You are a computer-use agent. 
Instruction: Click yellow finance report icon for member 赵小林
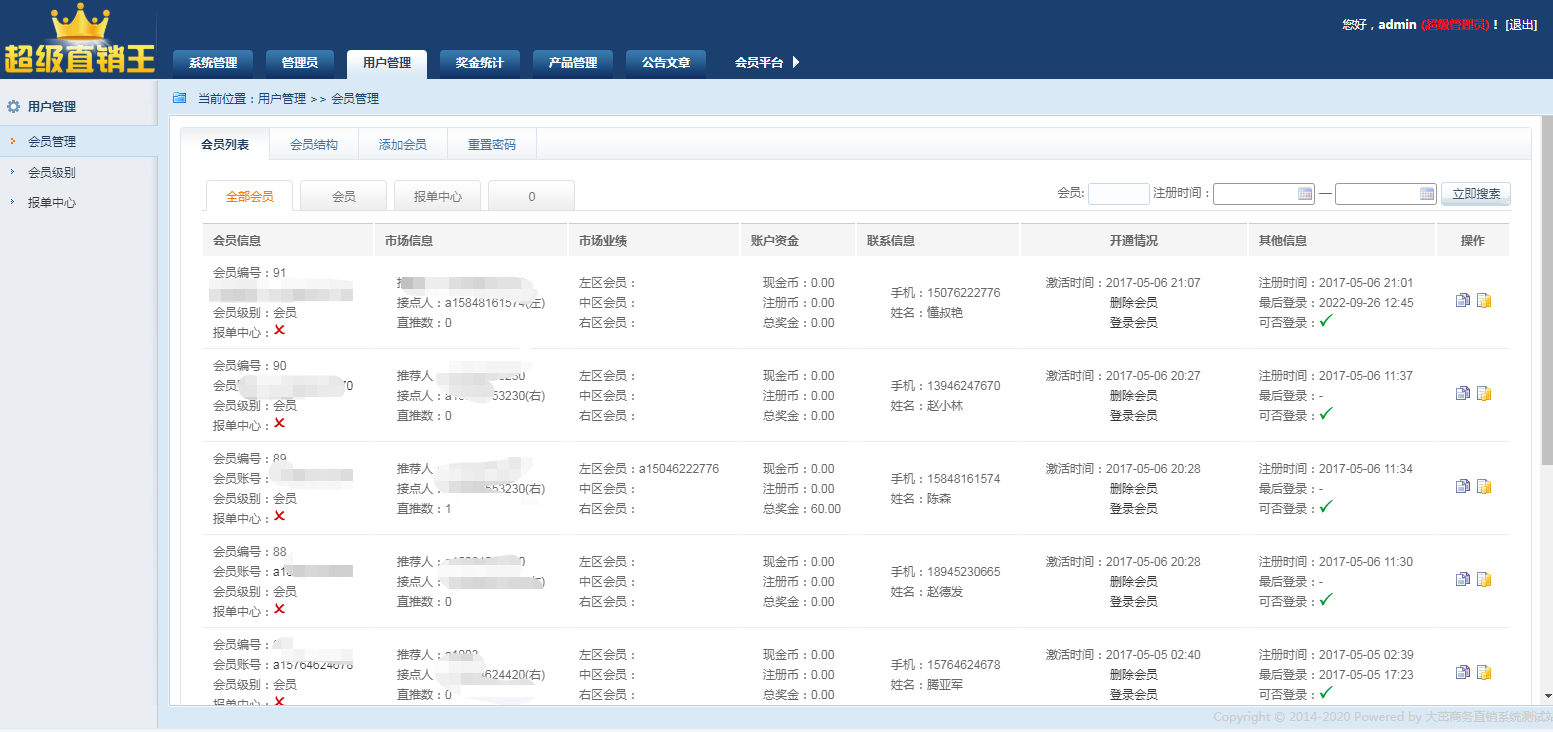(x=1484, y=392)
